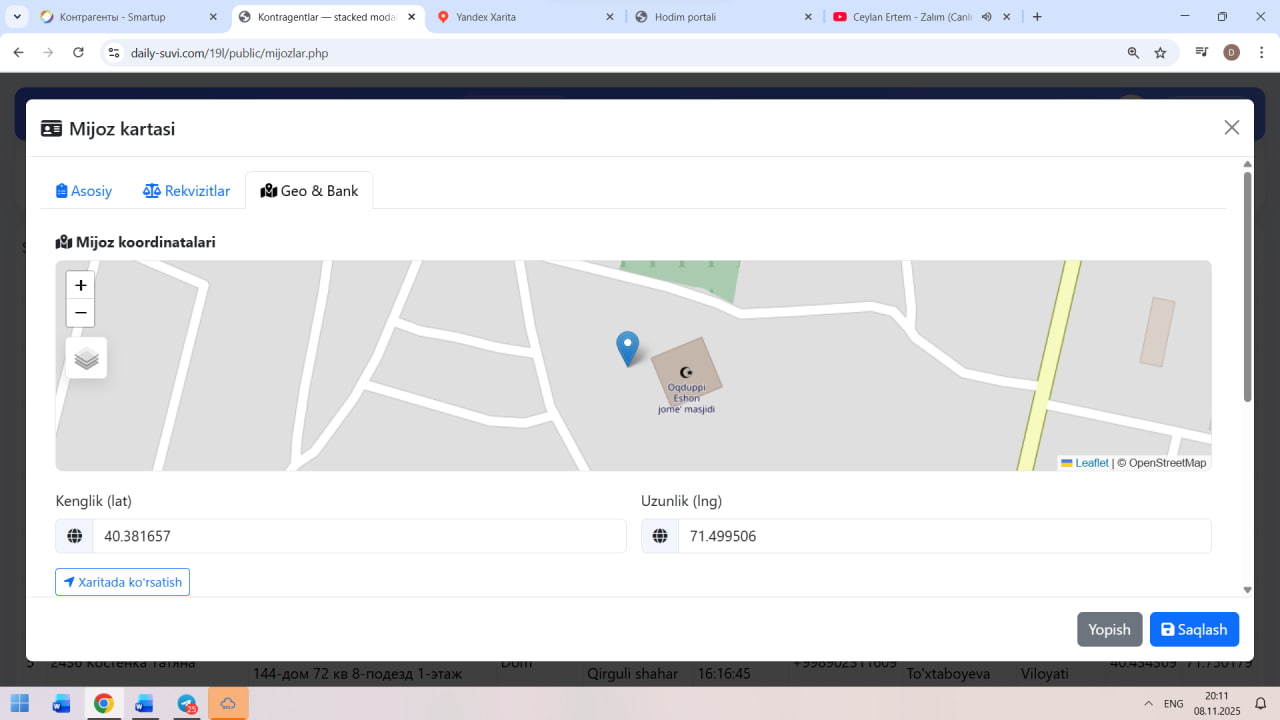This screenshot has height=720, width=1280.
Task: Reload the mijozlar.php page
Action: click(78, 53)
